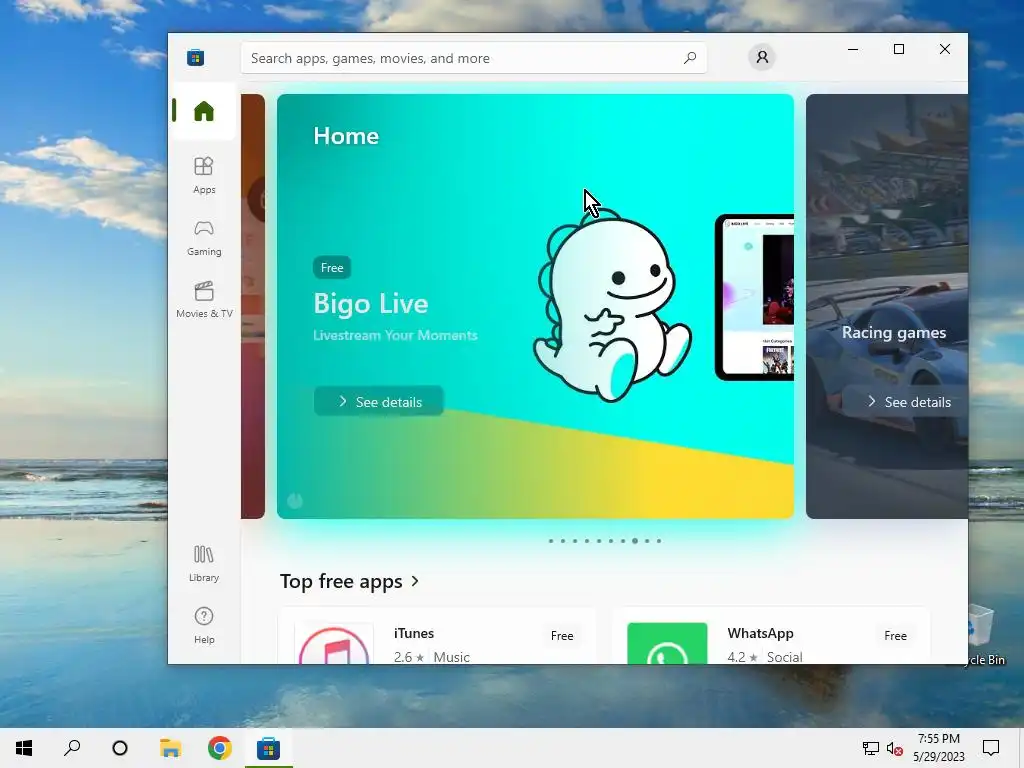Open the network status tray icon
The image size is (1024, 768).
tap(871, 748)
